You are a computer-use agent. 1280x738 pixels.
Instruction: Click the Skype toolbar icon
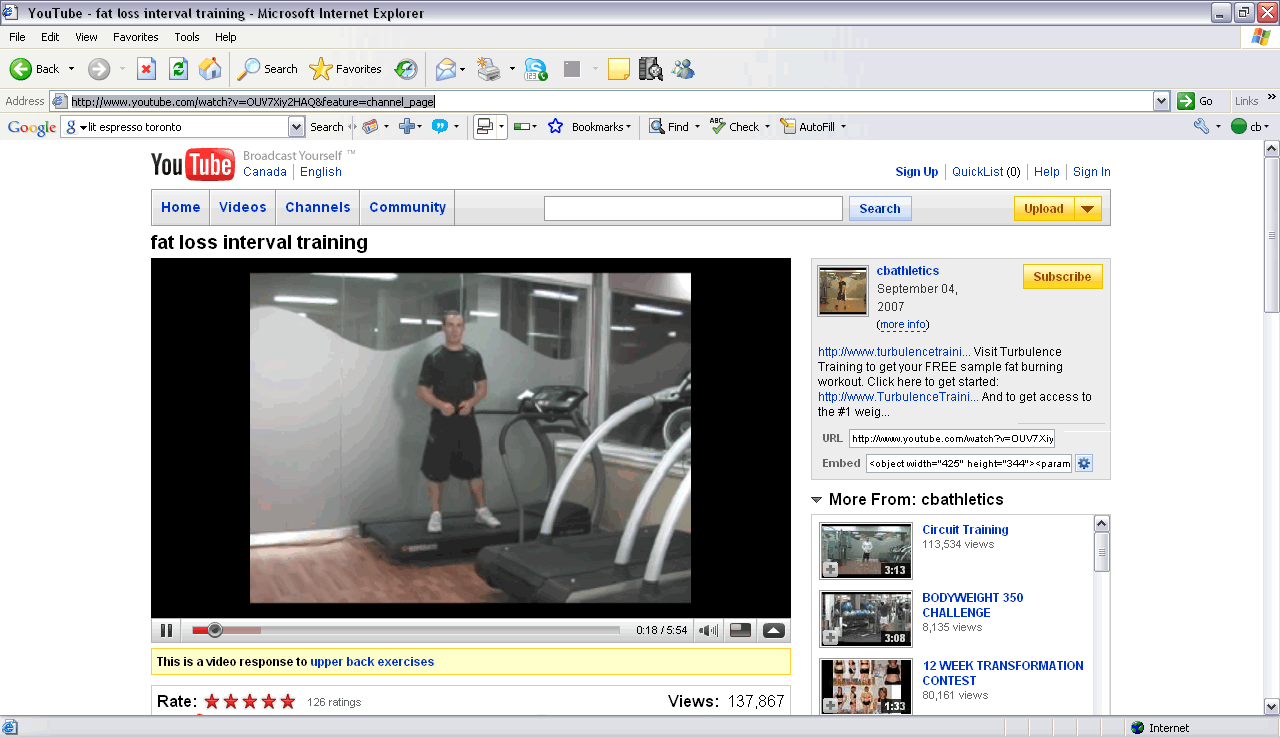click(x=536, y=69)
